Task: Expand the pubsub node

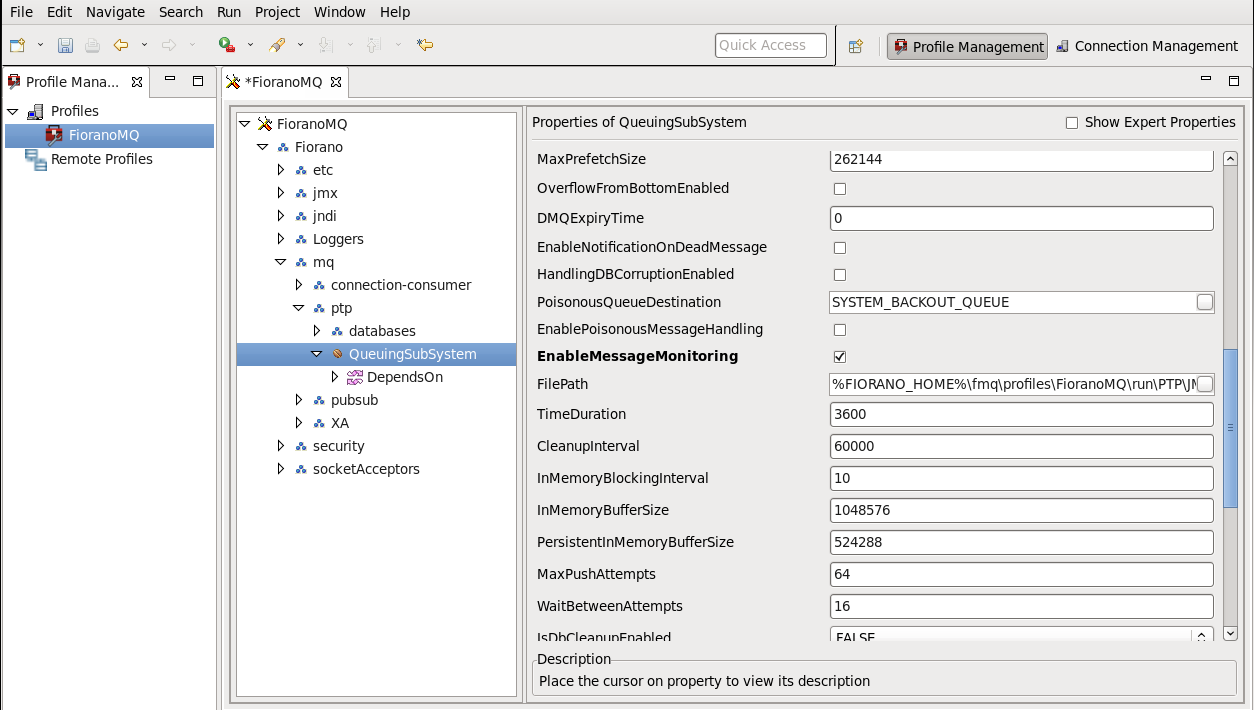Action: click(299, 400)
